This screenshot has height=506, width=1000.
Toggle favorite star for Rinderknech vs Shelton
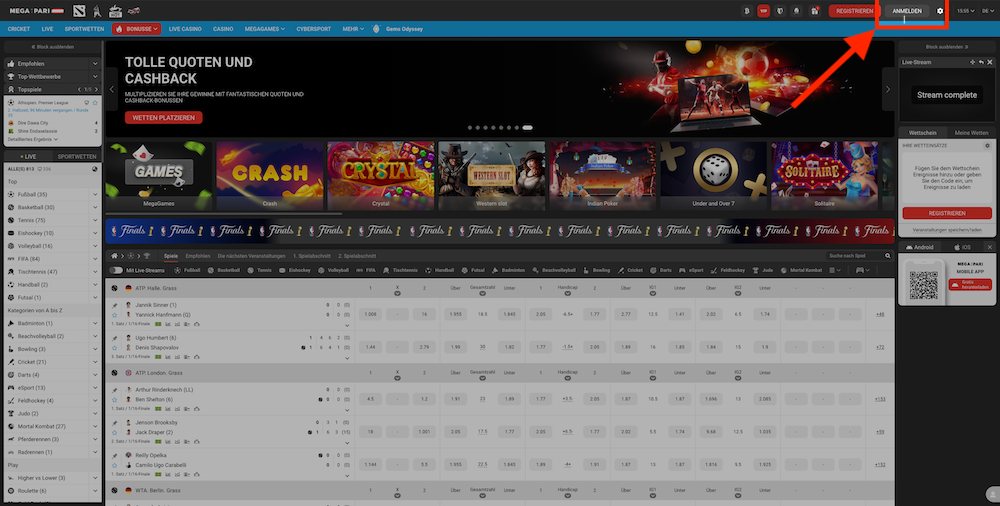(x=115, y=399)
